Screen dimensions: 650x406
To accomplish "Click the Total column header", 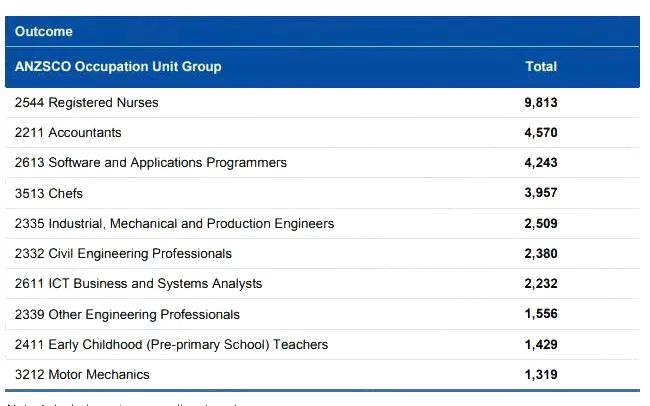I will [x=541, y=66].
